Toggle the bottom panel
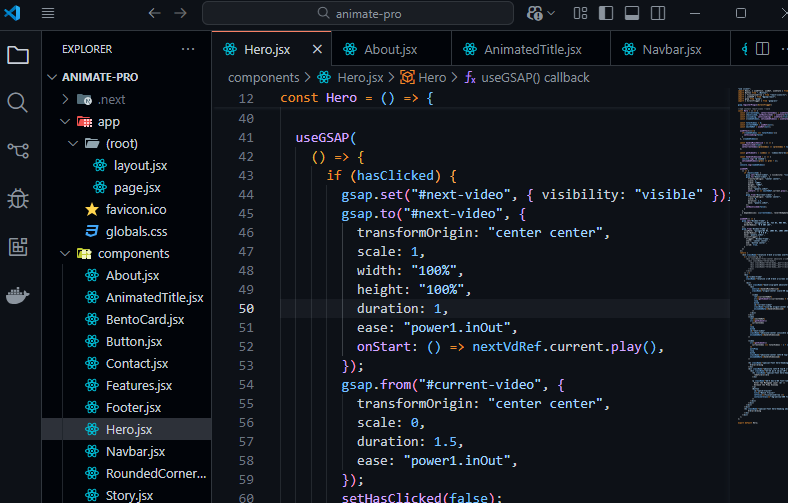The width and height of the screenshot is (788, 503). click(x=632, y=13)
